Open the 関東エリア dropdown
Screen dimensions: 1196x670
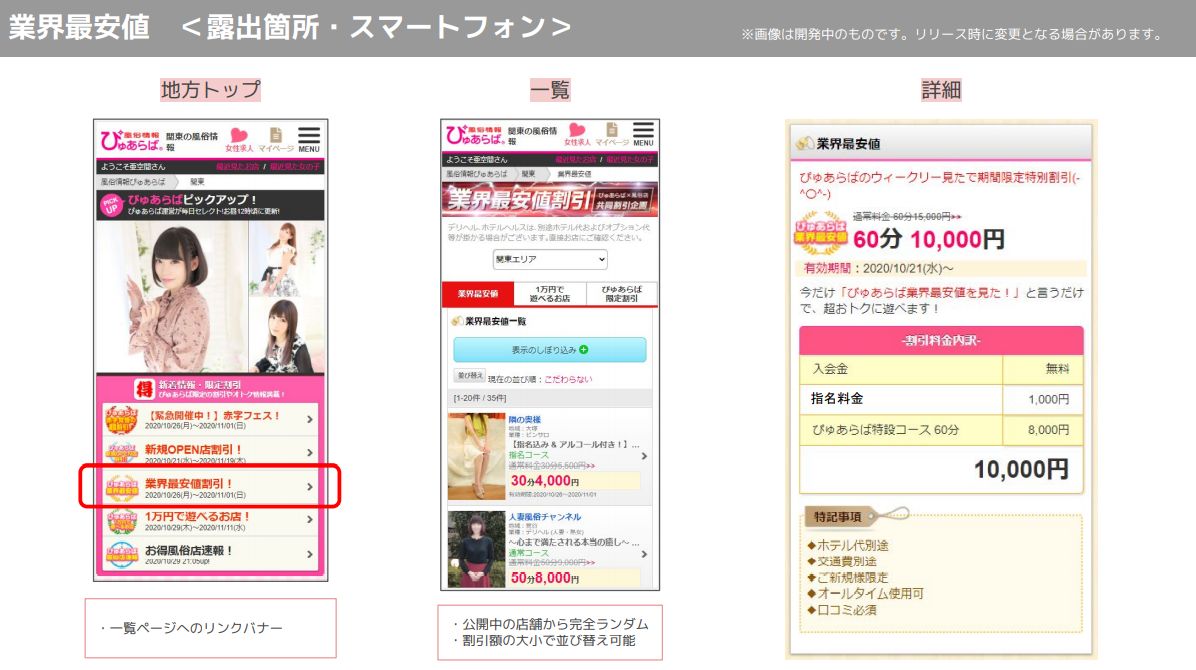tap(550, 259)
